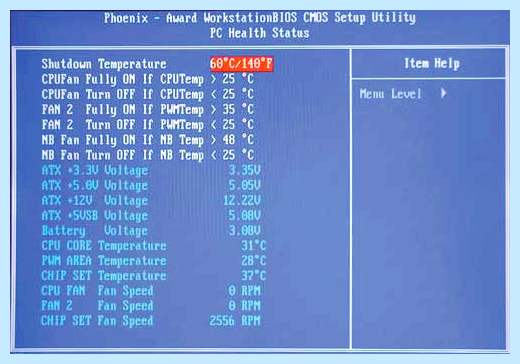Viewport: 520px width, 364px height.
Task: Click the Battery Voltage label
Action: (x=95, y=231)
